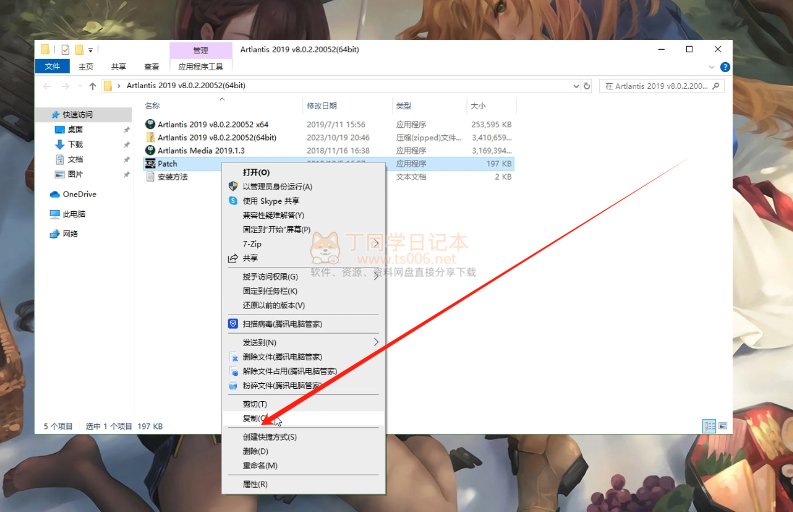Select 网络 in the navigation pane

pos(70,234)
